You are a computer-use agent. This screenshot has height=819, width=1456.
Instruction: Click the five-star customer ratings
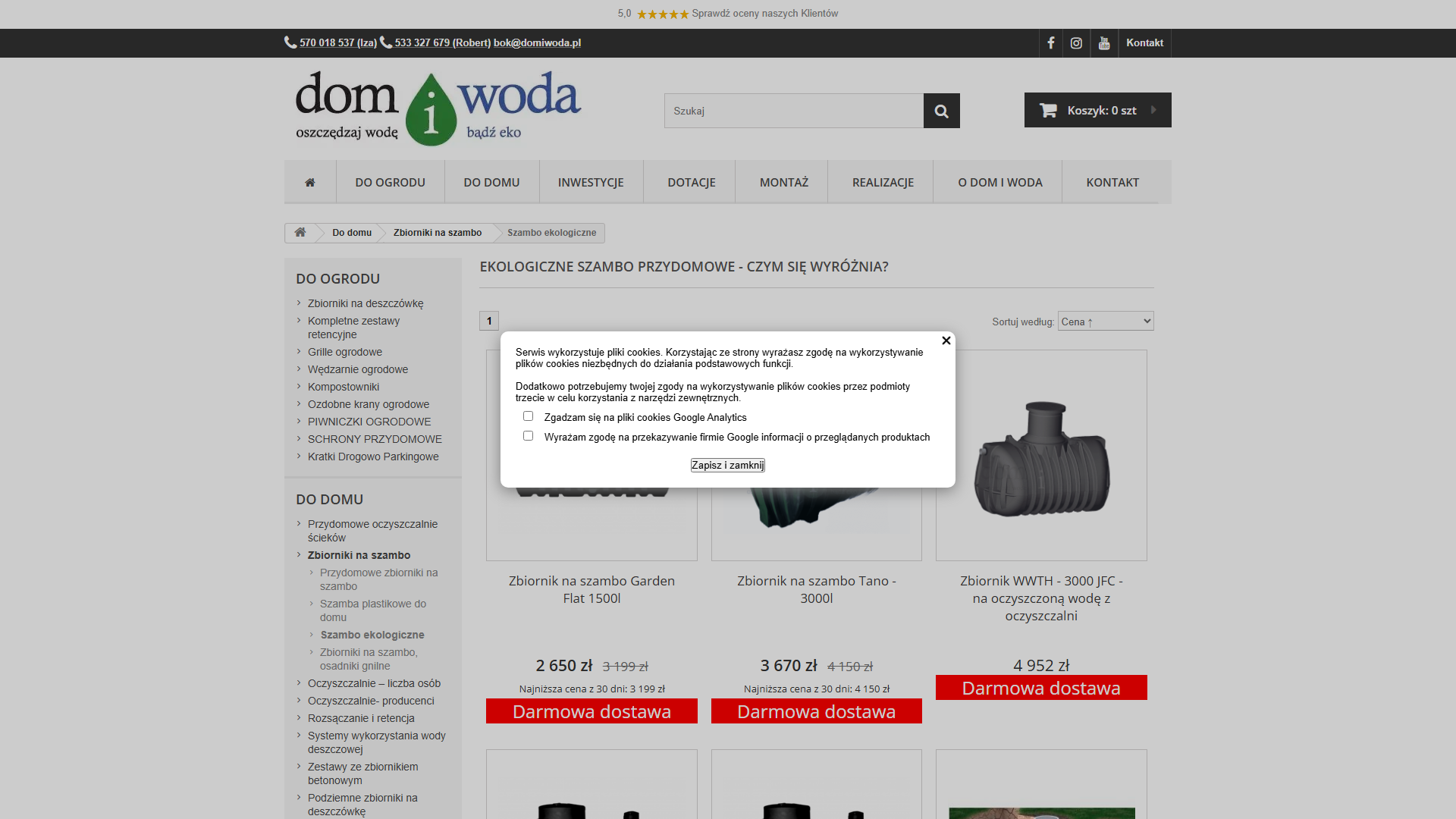pos(663,14)
